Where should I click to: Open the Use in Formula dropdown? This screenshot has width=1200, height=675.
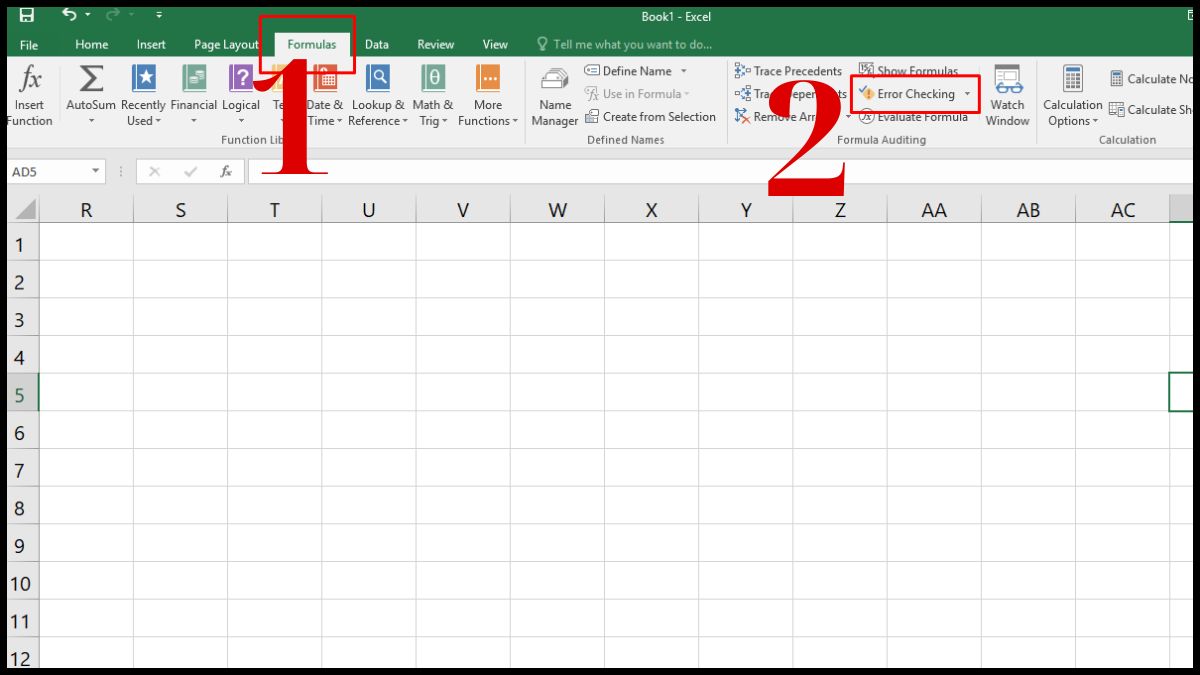pyautogui.click(x=638, y=94)
